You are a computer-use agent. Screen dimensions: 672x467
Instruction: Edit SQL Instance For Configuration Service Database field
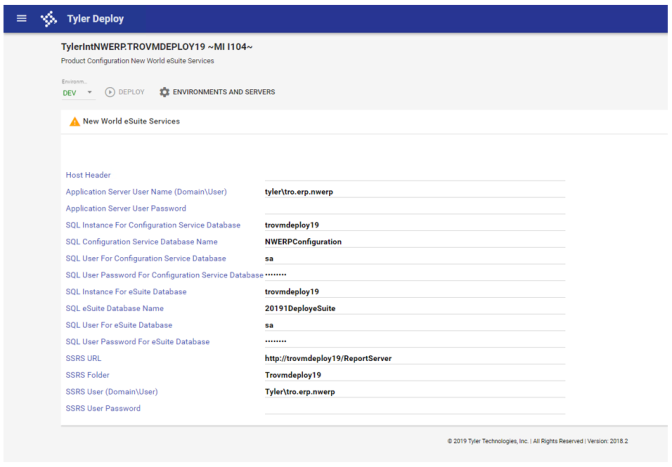pyautogui.click(x=415, y=225)
